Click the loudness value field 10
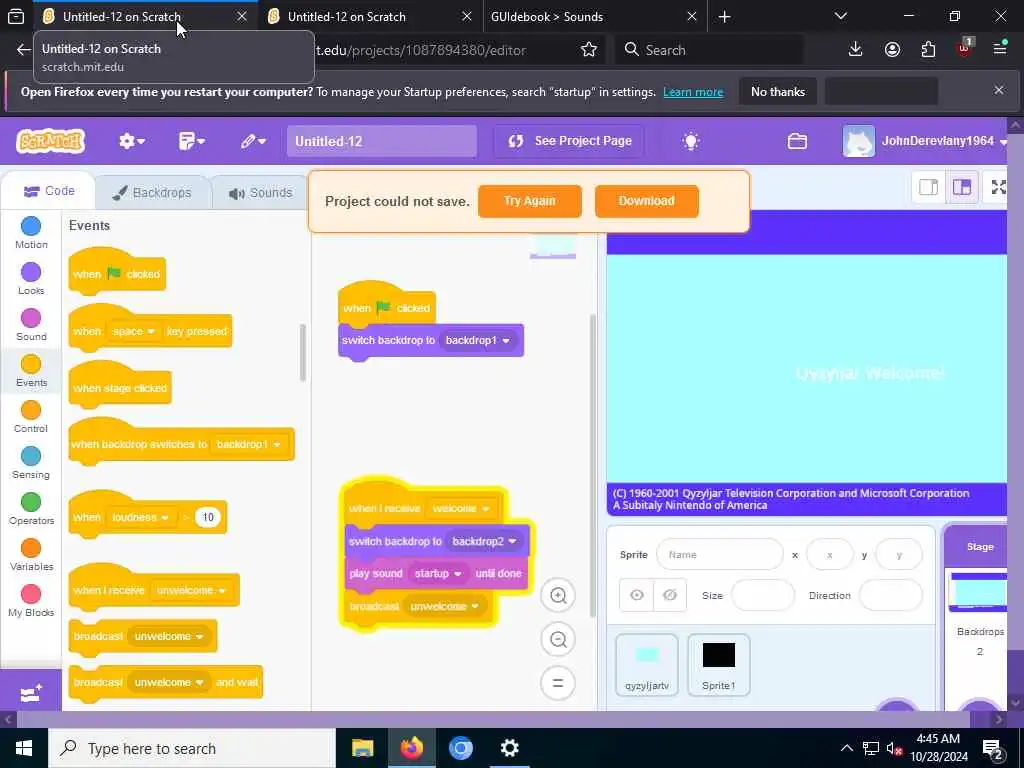Viewport: 1024px width, 768px height. click(x=208, y=517)
